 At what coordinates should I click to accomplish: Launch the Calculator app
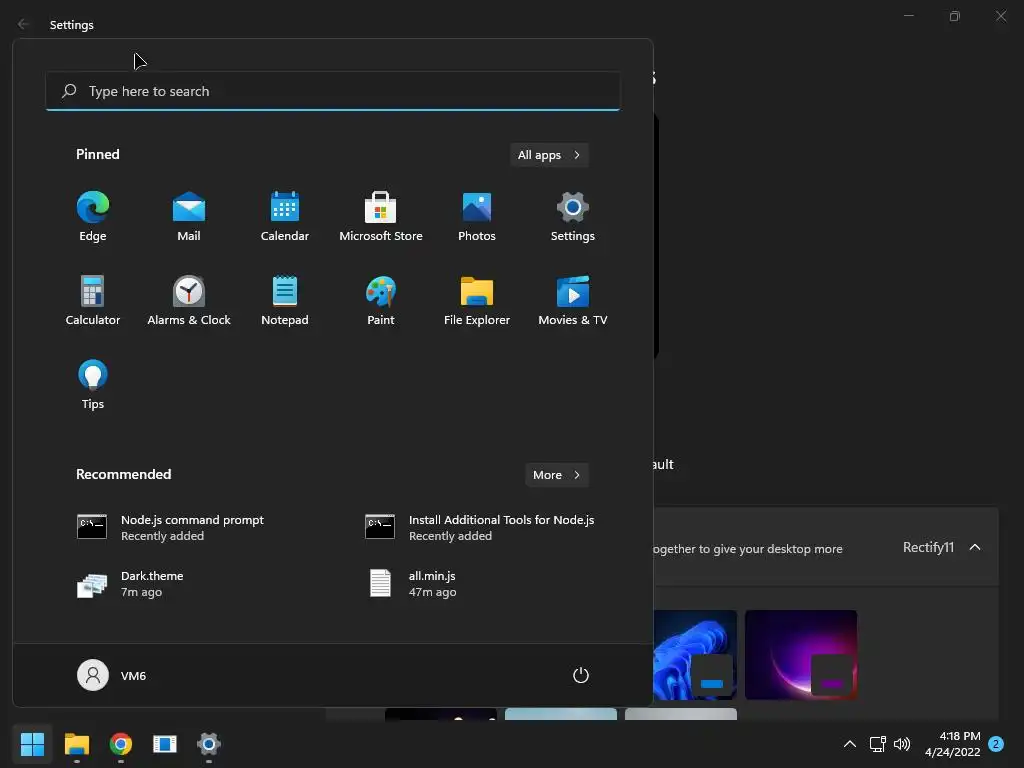tap(93, 300)
